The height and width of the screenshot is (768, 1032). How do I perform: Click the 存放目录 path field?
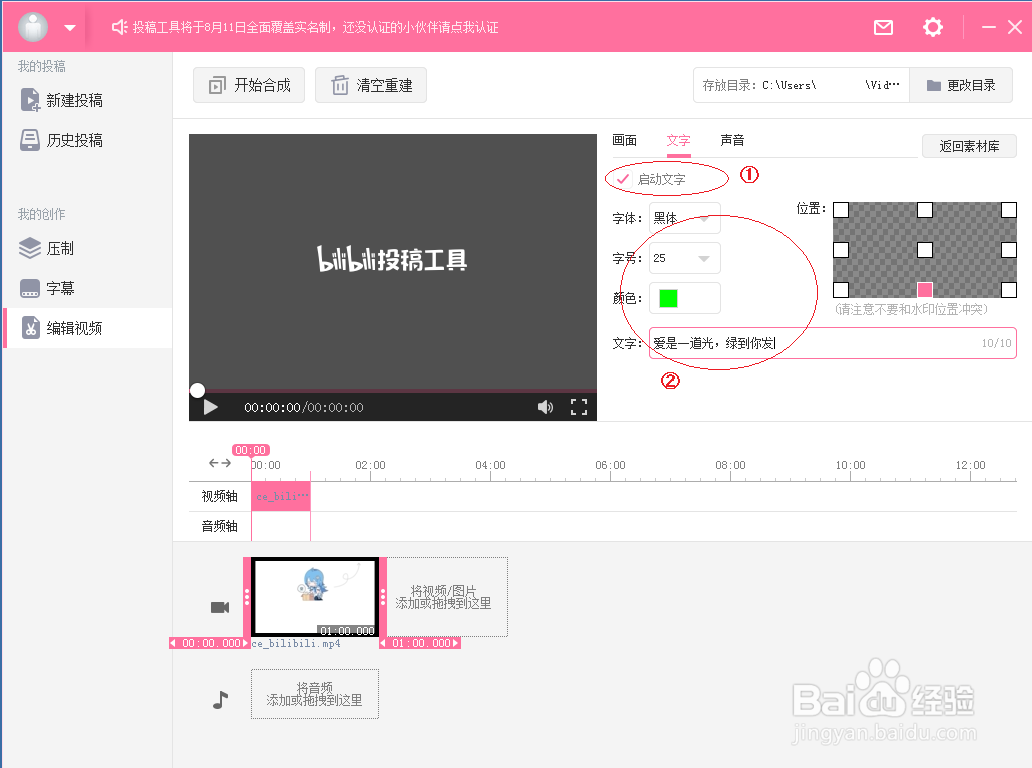801,85
